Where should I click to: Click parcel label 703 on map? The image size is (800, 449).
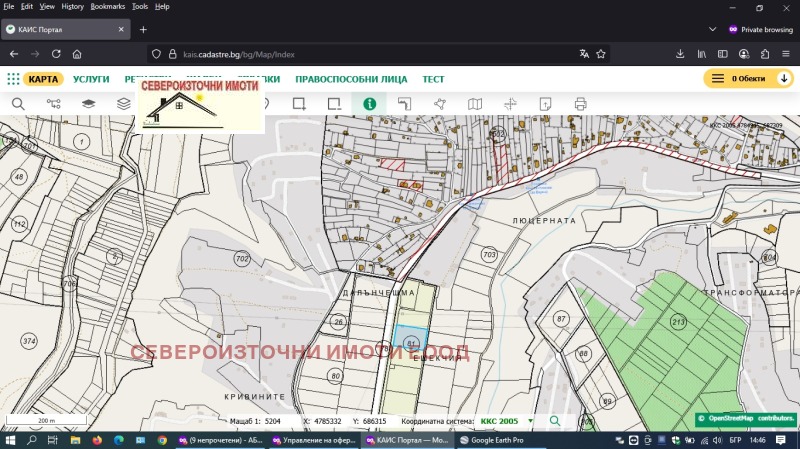pyautogui.click(x=489, y=254)
